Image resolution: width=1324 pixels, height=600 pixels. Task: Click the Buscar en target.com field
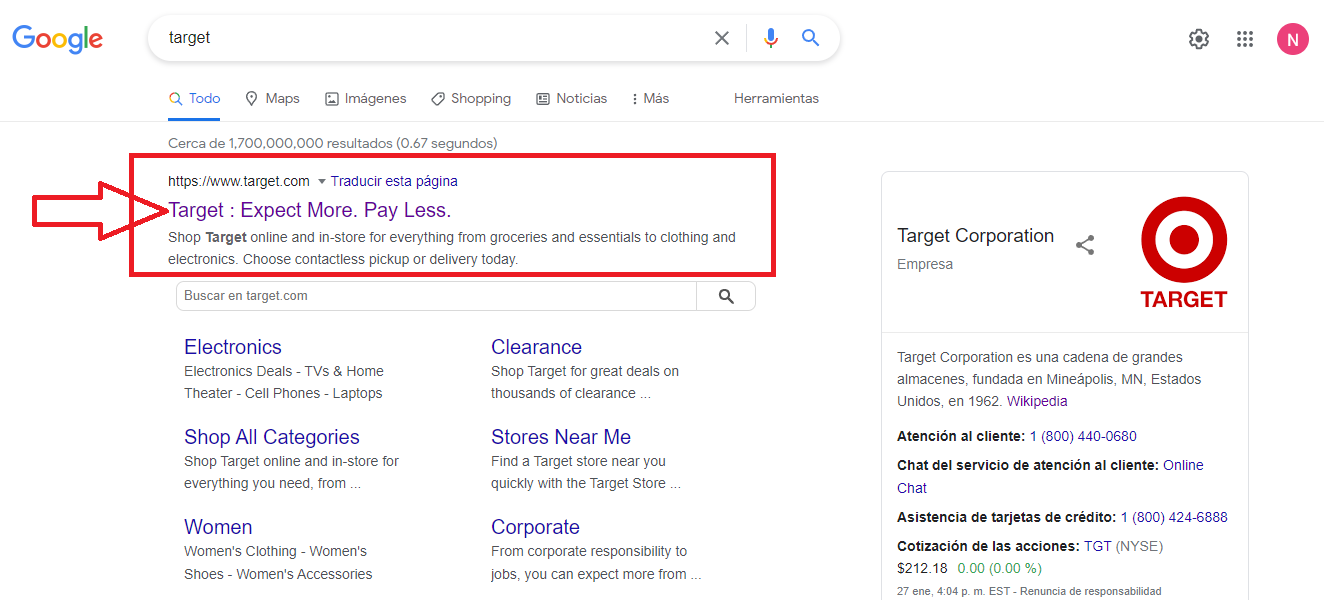[x=436, y=296]
